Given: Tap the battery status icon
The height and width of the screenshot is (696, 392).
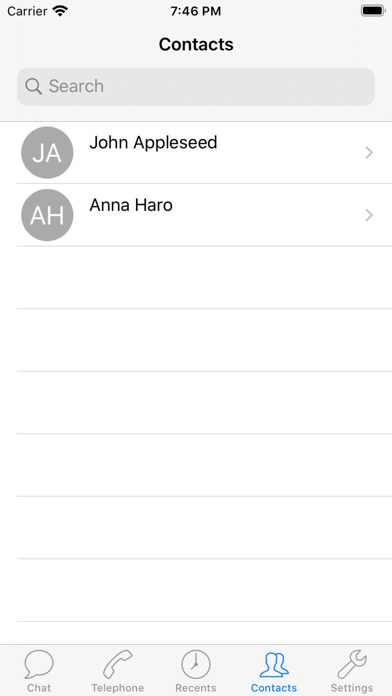Looking at the screenshot, I should (373, 11).
